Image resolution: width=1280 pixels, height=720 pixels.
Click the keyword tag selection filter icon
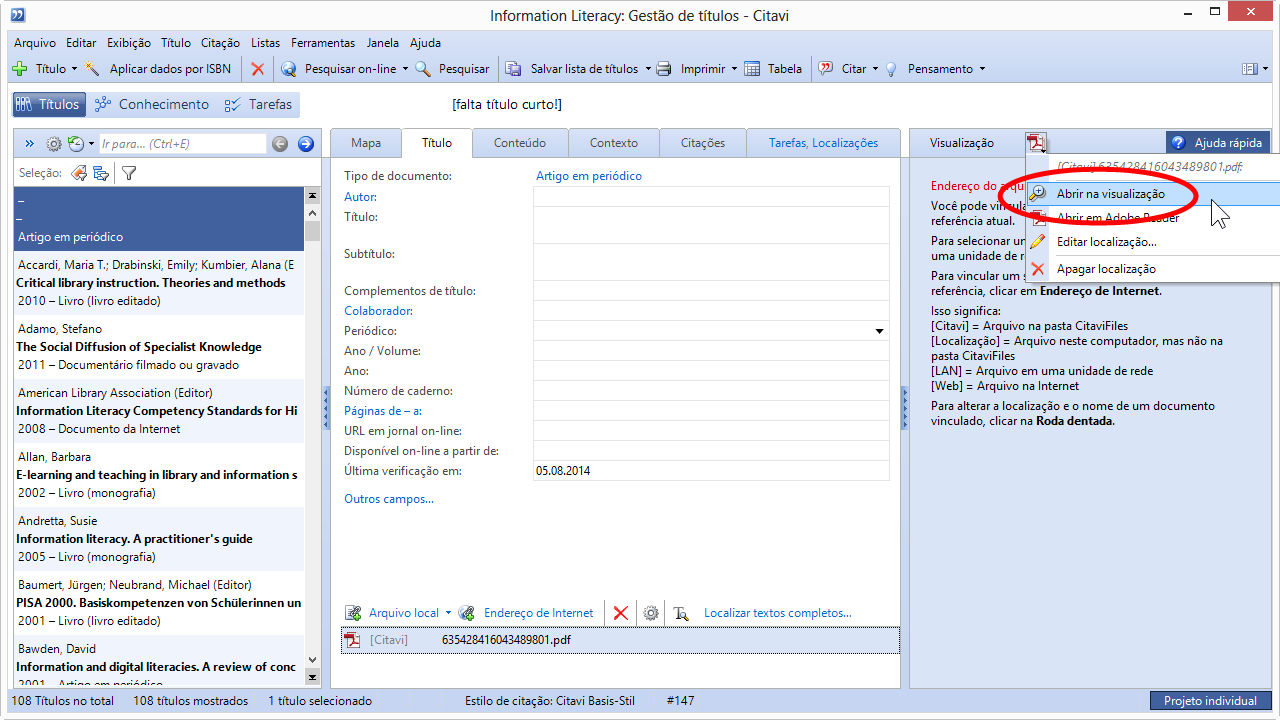click(78, 173)
